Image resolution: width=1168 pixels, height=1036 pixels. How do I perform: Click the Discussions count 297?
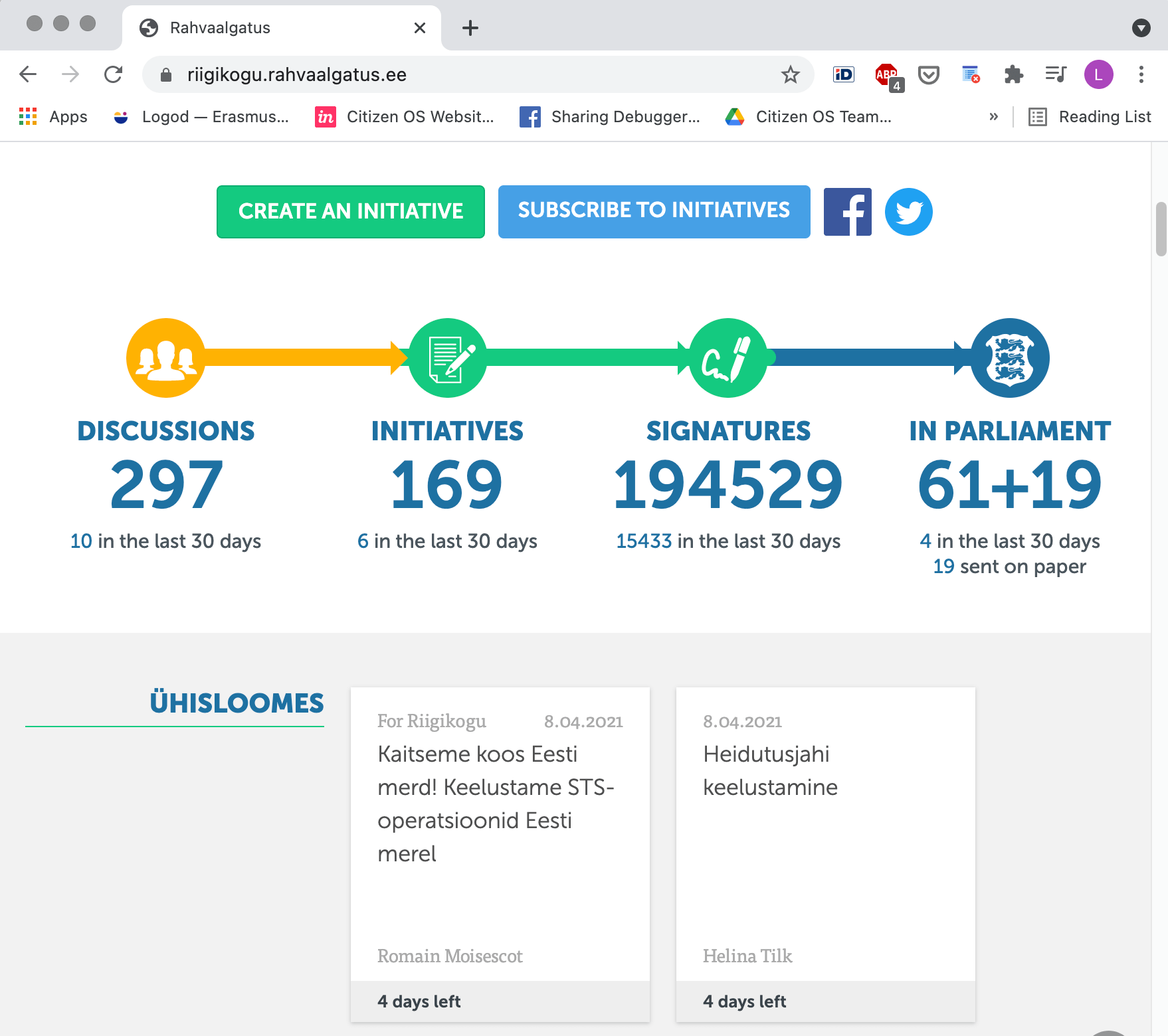coord(166,485)
